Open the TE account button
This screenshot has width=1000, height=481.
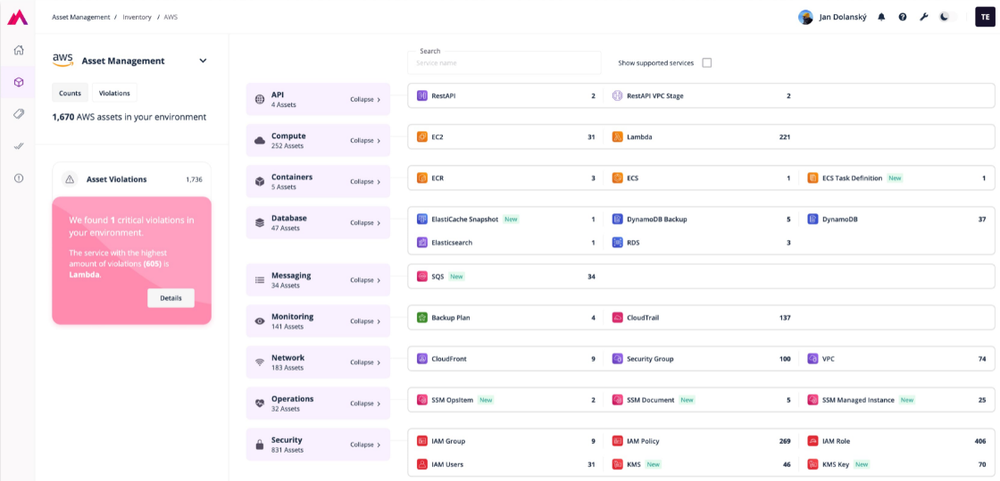[x=985, y=17]
